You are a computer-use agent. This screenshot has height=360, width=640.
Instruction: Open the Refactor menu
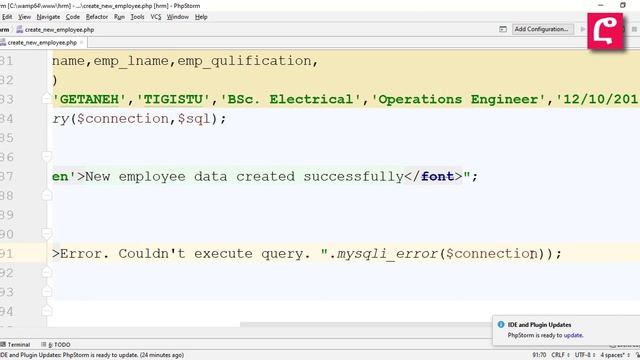click(97, 17)
